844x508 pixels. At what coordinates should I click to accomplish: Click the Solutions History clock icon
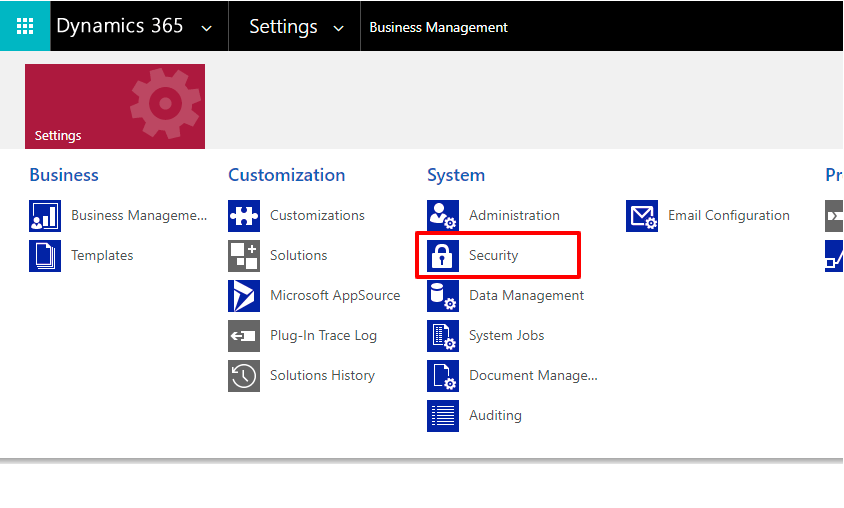pyautogui.click(x=244, y=376)
